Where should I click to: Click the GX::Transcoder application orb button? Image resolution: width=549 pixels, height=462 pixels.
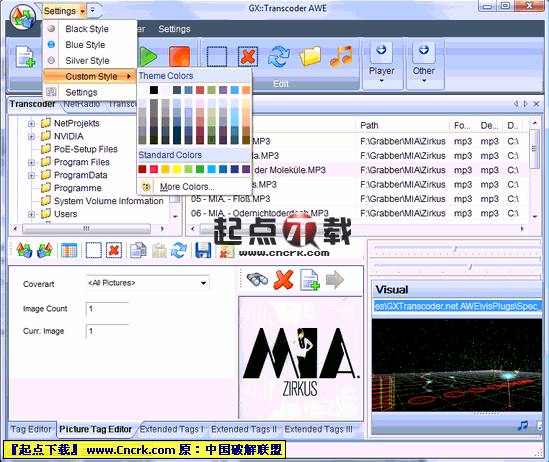click(23, 16)
